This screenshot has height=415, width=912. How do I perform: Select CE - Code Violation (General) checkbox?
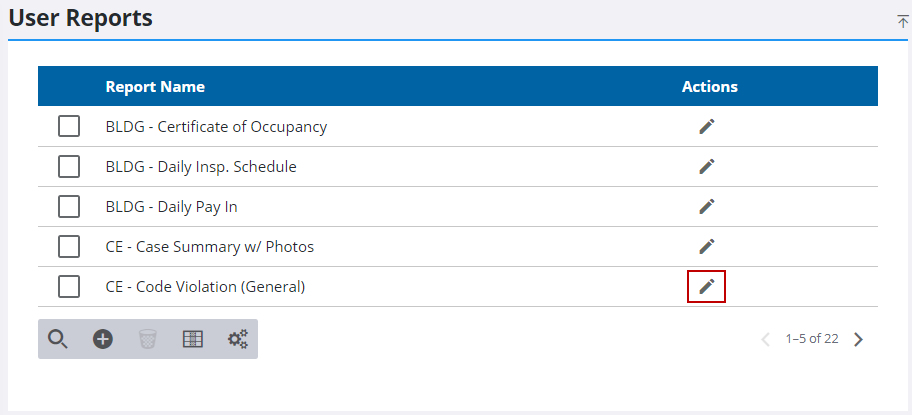tap(69, 287)
